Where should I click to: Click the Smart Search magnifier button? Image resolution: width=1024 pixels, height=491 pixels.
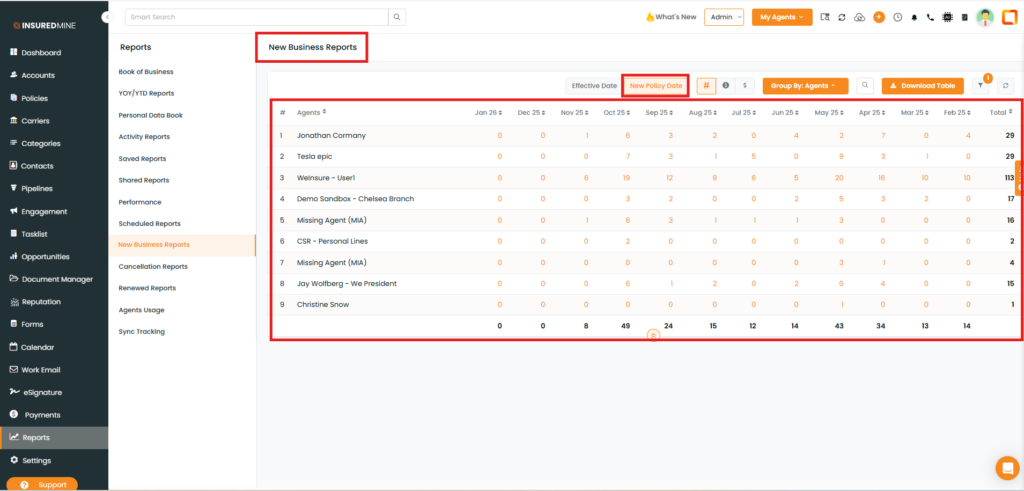[x=397, y=17]
